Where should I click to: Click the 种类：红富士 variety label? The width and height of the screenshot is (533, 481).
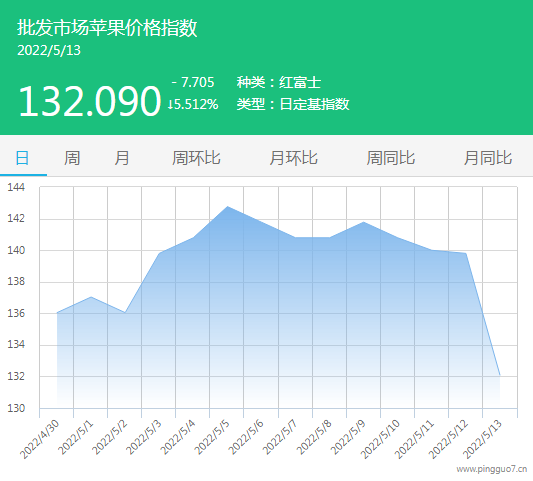tap(279, 83)
